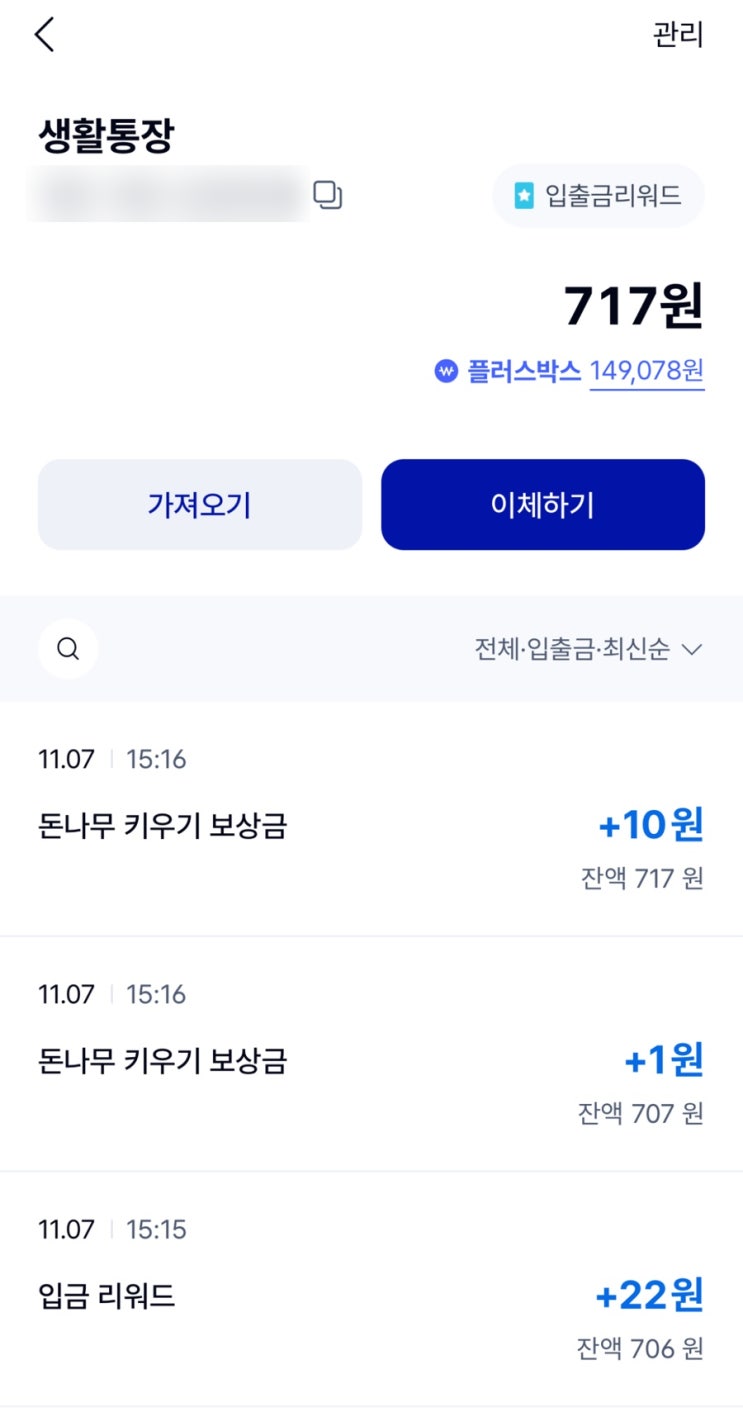Open the +1원 돈나무 키우기 보상금 transaction

[371, 1060]
